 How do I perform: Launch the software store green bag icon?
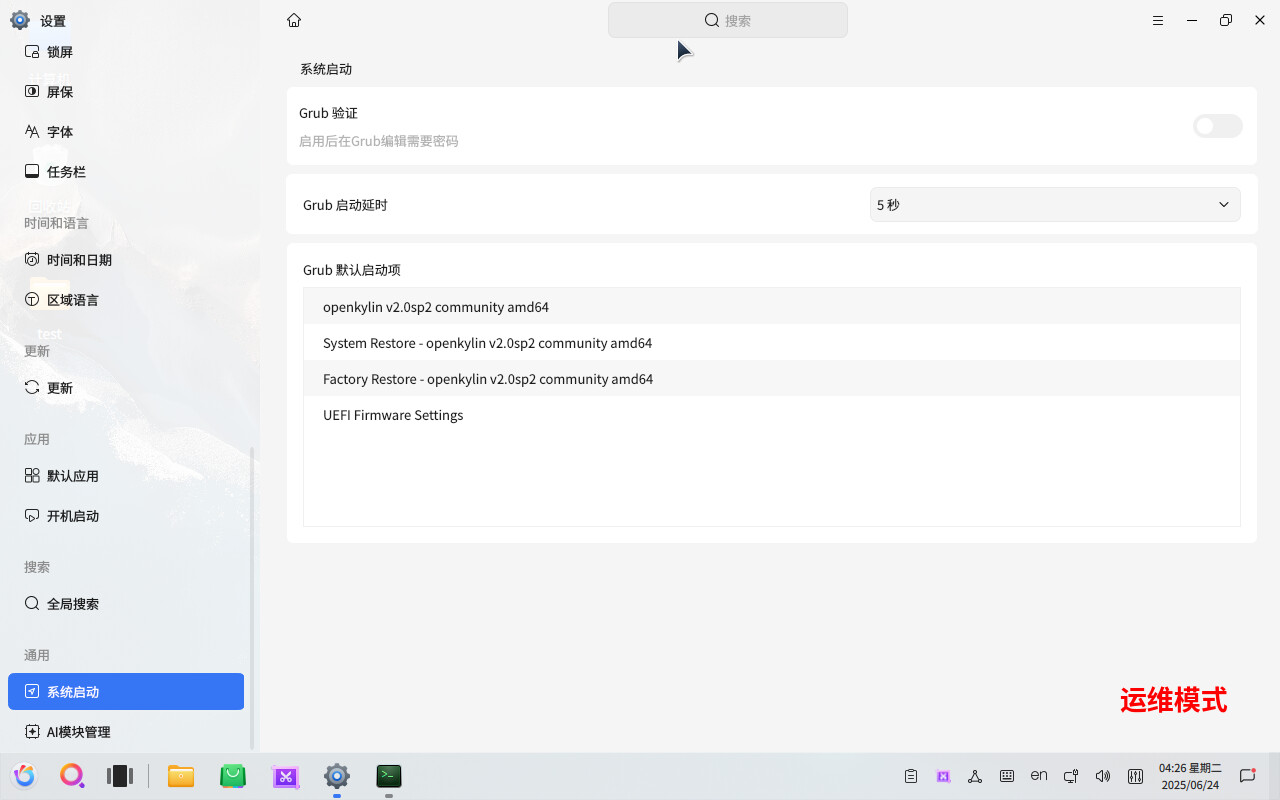233,776
